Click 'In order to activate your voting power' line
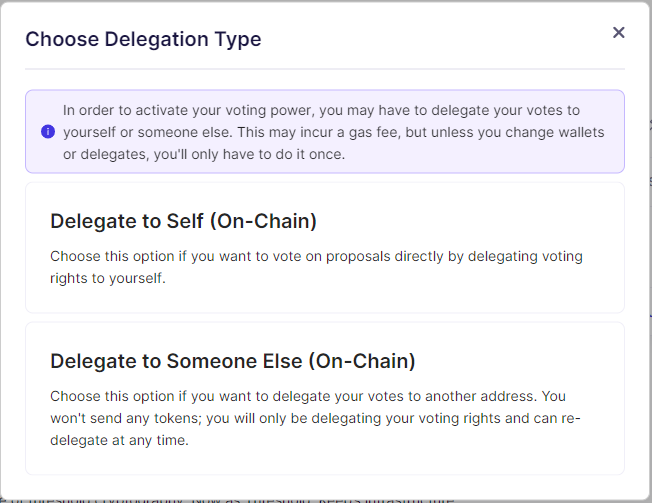This screenshot has width=652, height=503. coord(321,110)
